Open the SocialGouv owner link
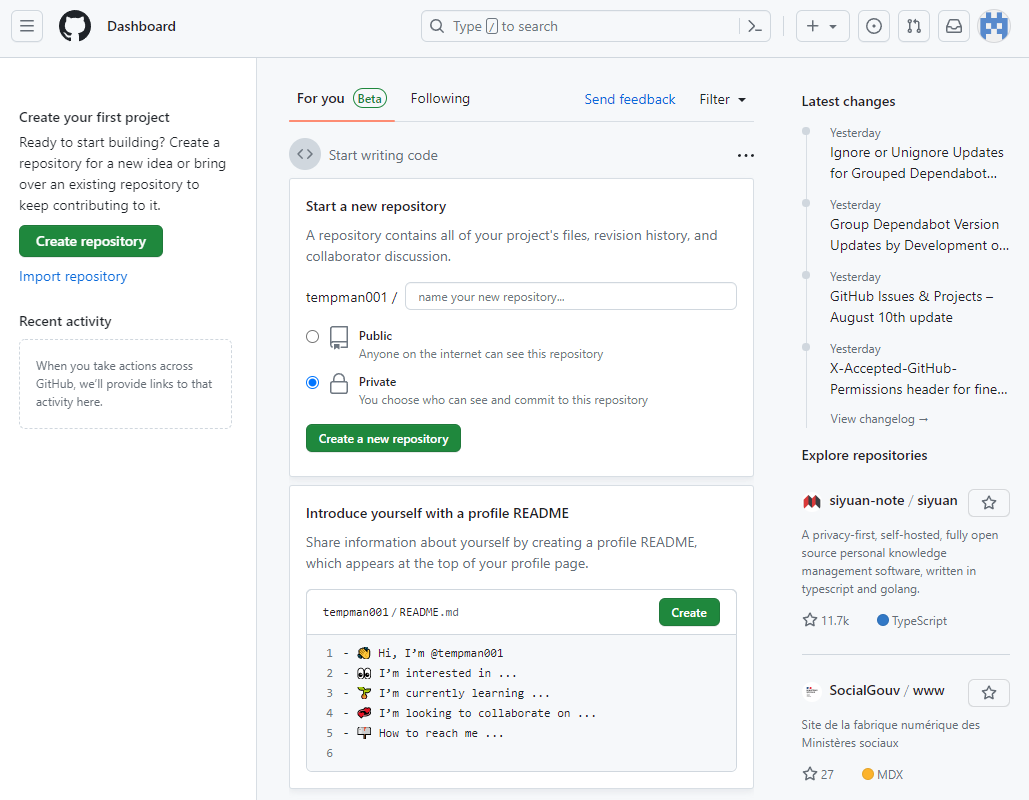The image size is (1029, 800). 864,690
